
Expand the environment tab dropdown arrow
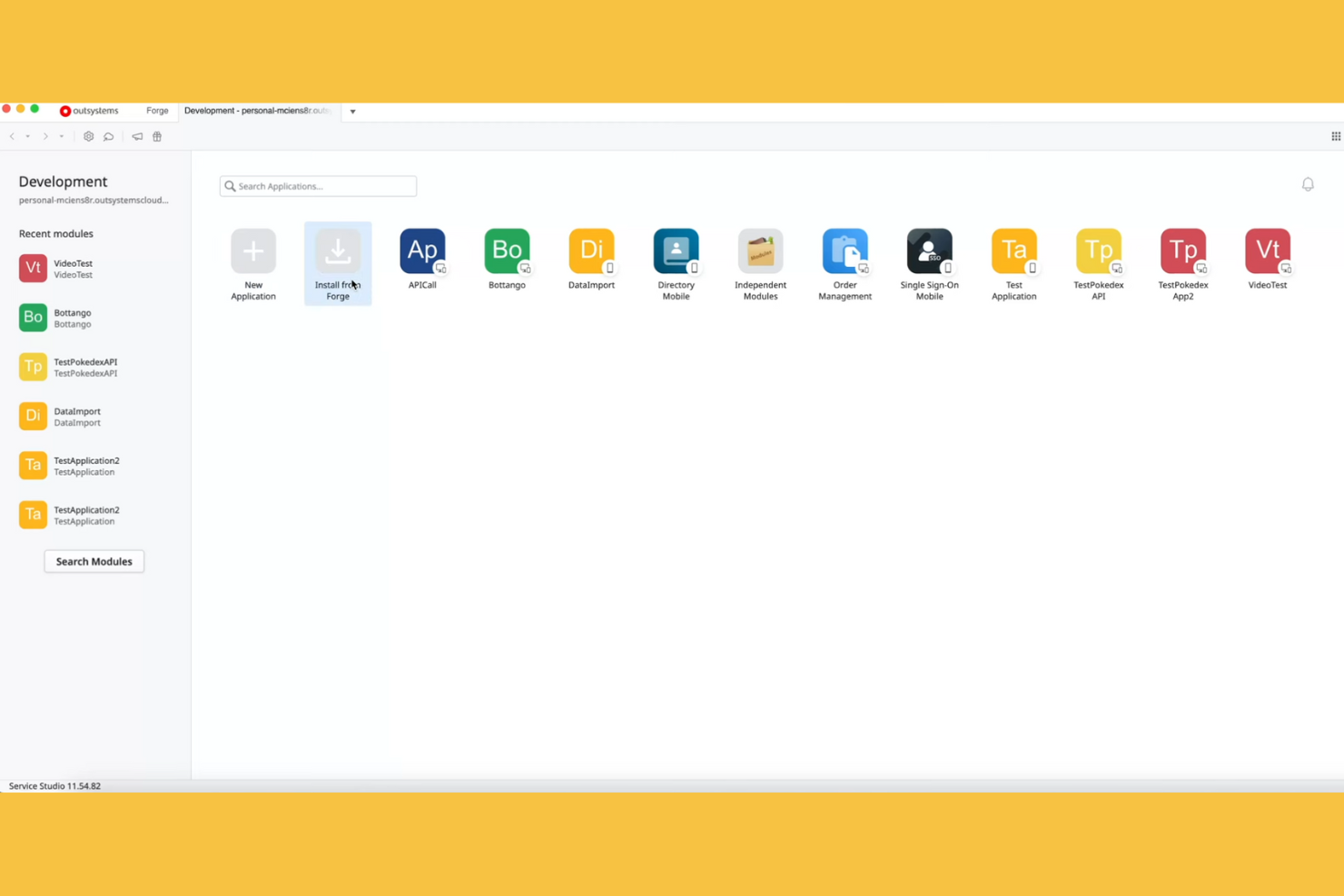[351, 111]
